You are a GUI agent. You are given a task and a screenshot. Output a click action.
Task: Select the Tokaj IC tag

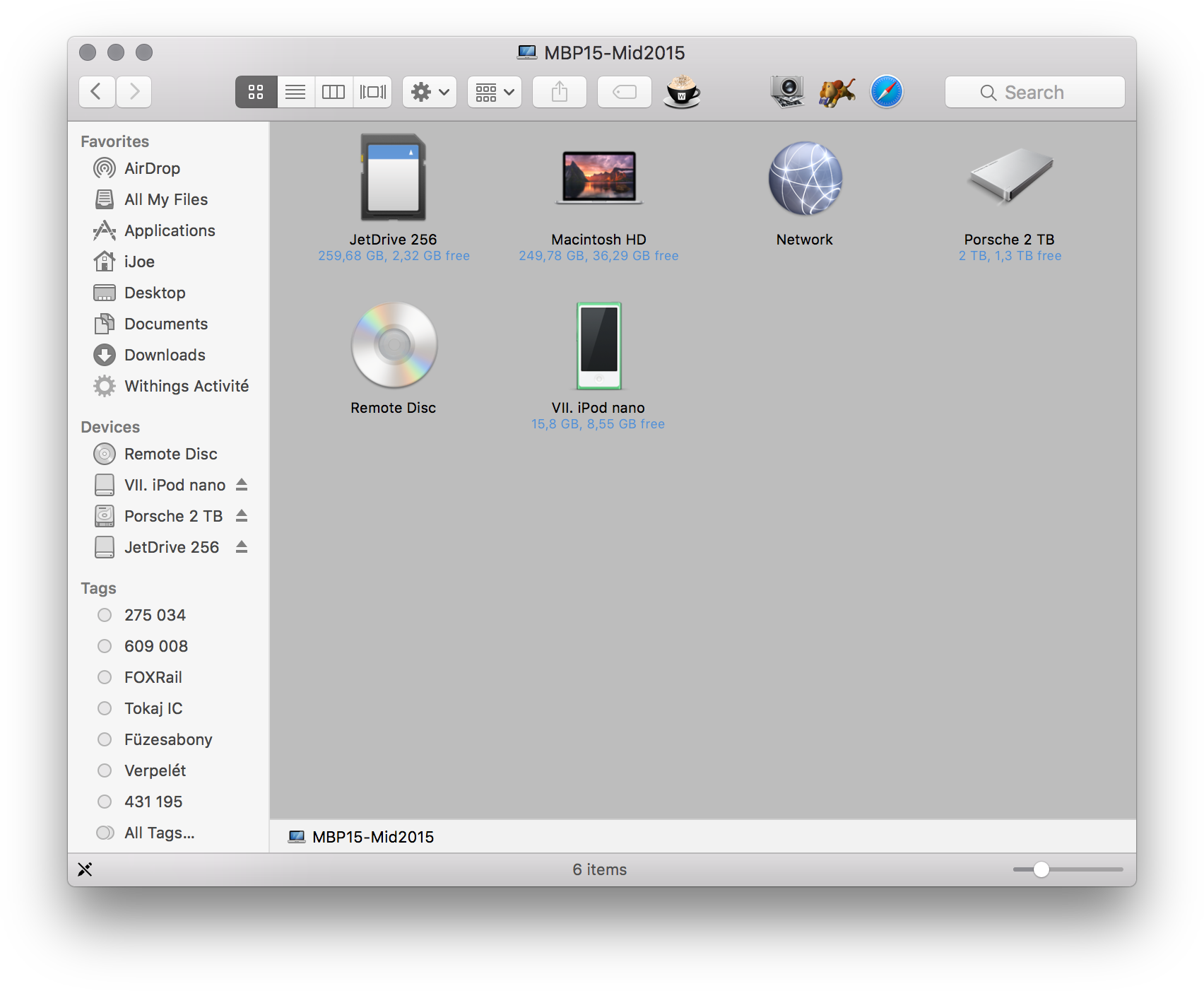(x=167, y=708)
